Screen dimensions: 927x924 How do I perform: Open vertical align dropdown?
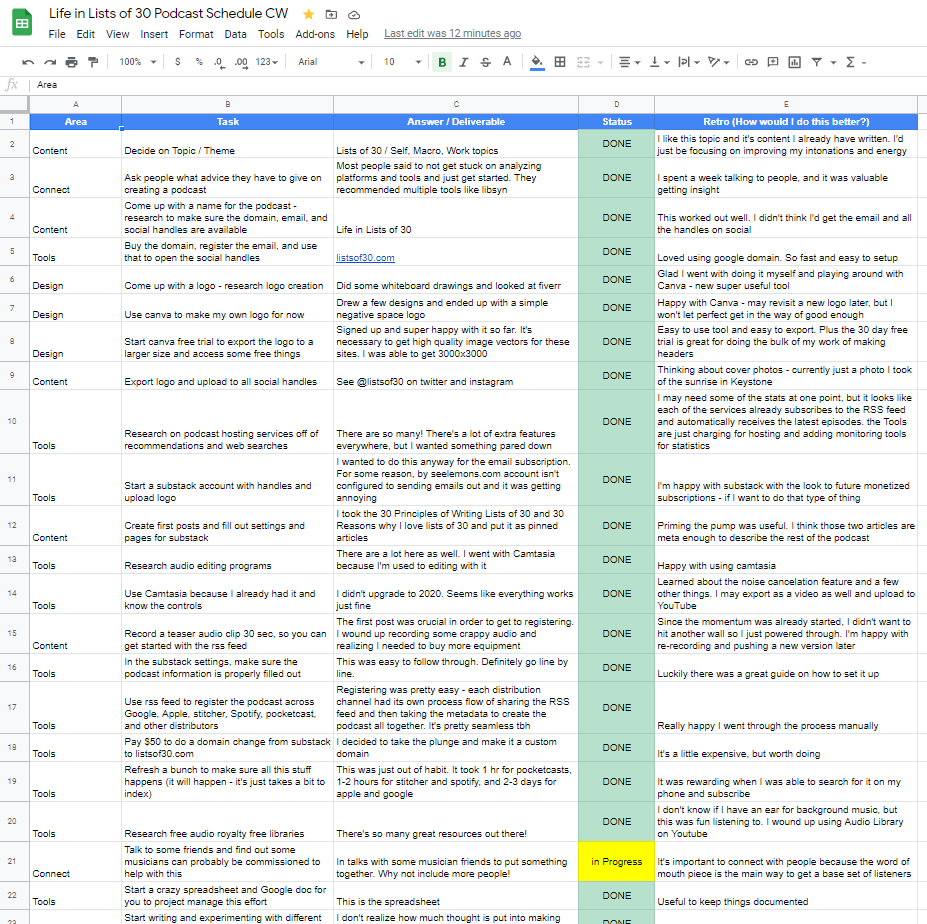click(659, 62)
